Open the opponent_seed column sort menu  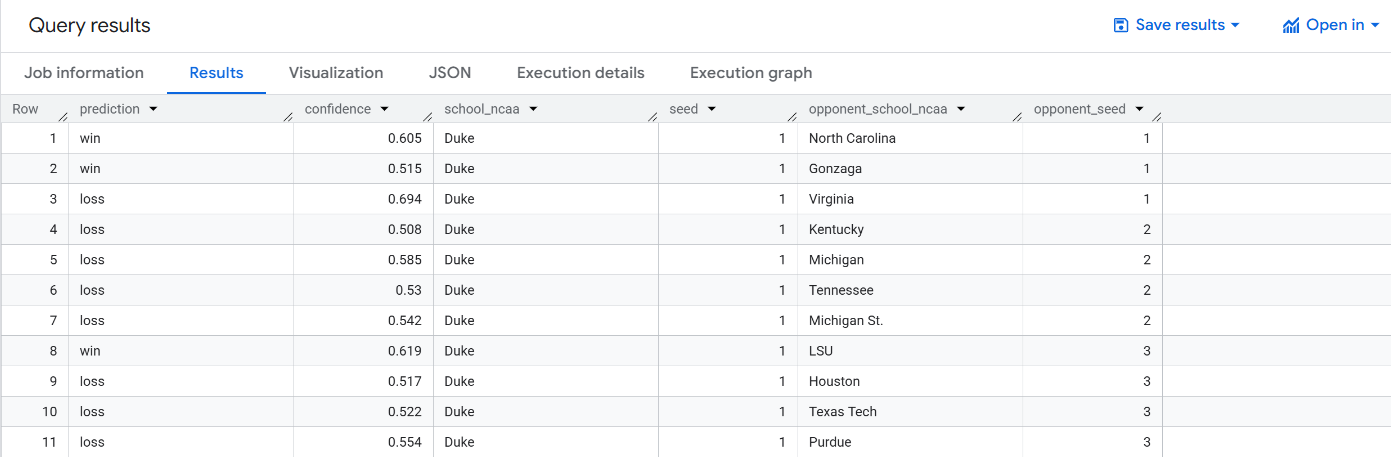(x=1139, y=109)
